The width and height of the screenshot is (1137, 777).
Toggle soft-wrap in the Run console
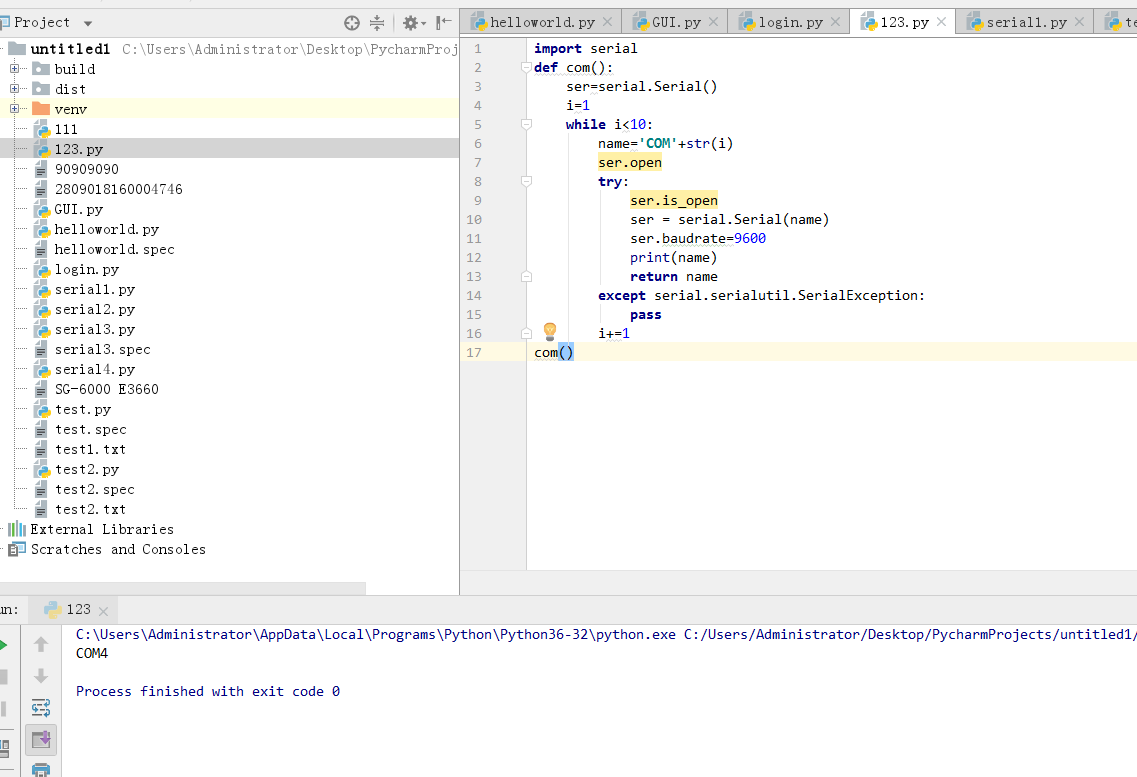coord(41,708)
